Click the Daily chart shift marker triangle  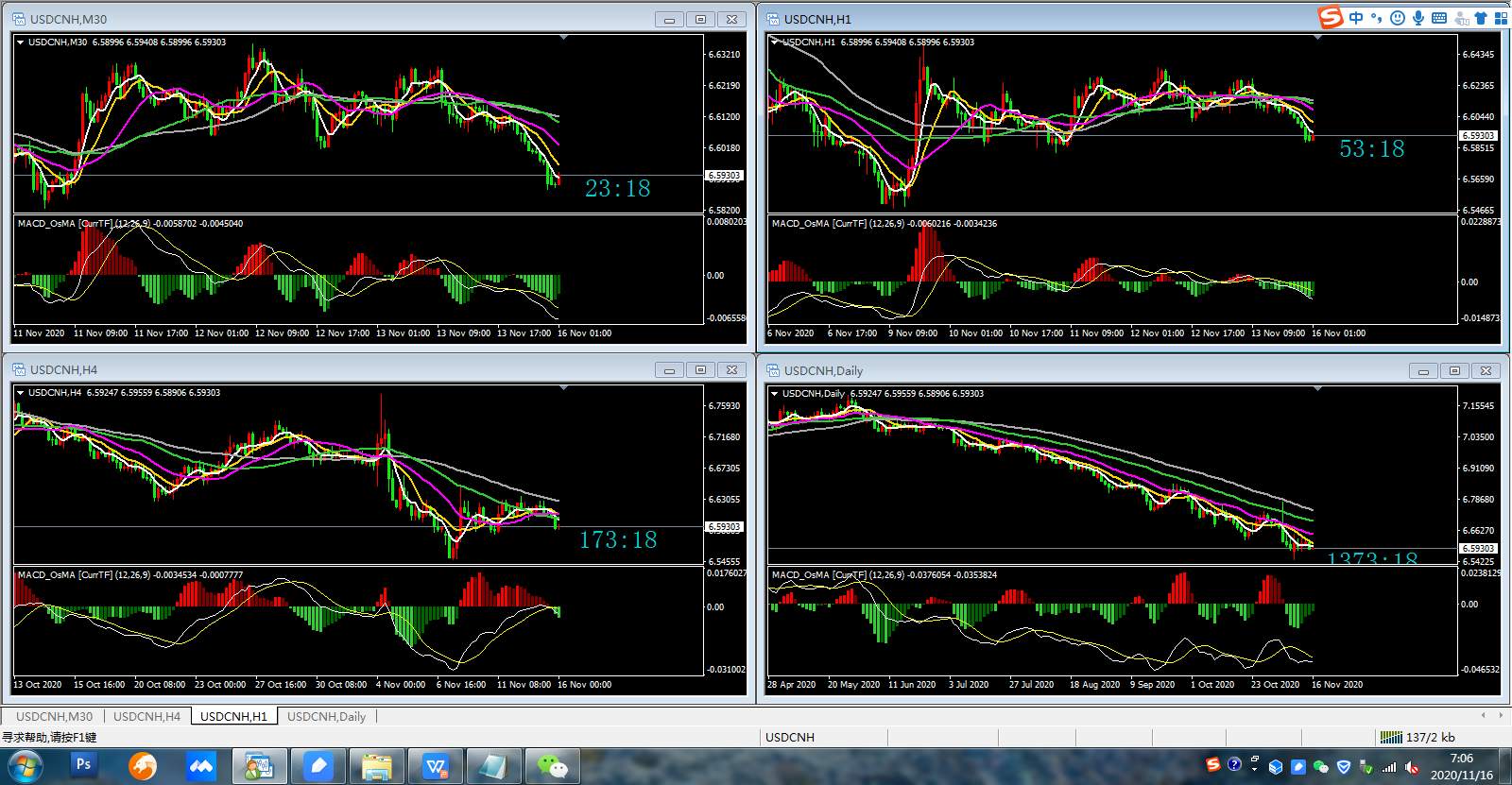point(1317,389)
